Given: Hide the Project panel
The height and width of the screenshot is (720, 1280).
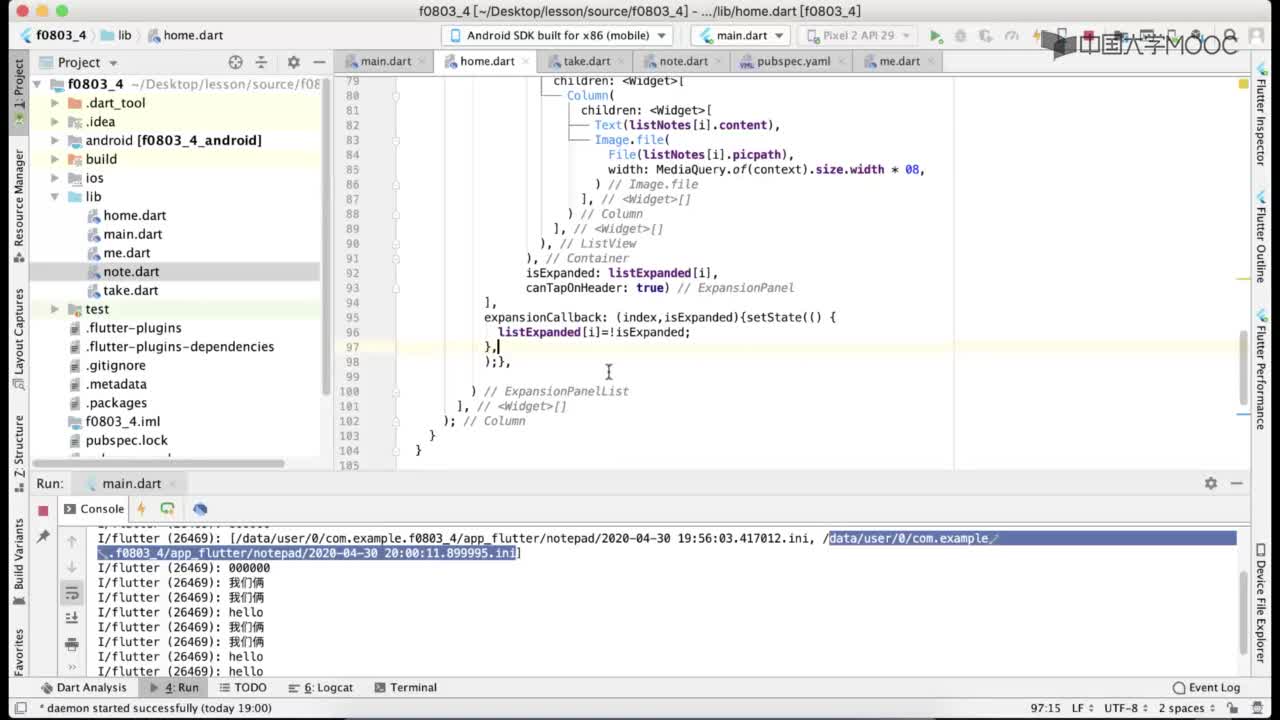Looking at the screenshot, I should [x=319, y=62].
